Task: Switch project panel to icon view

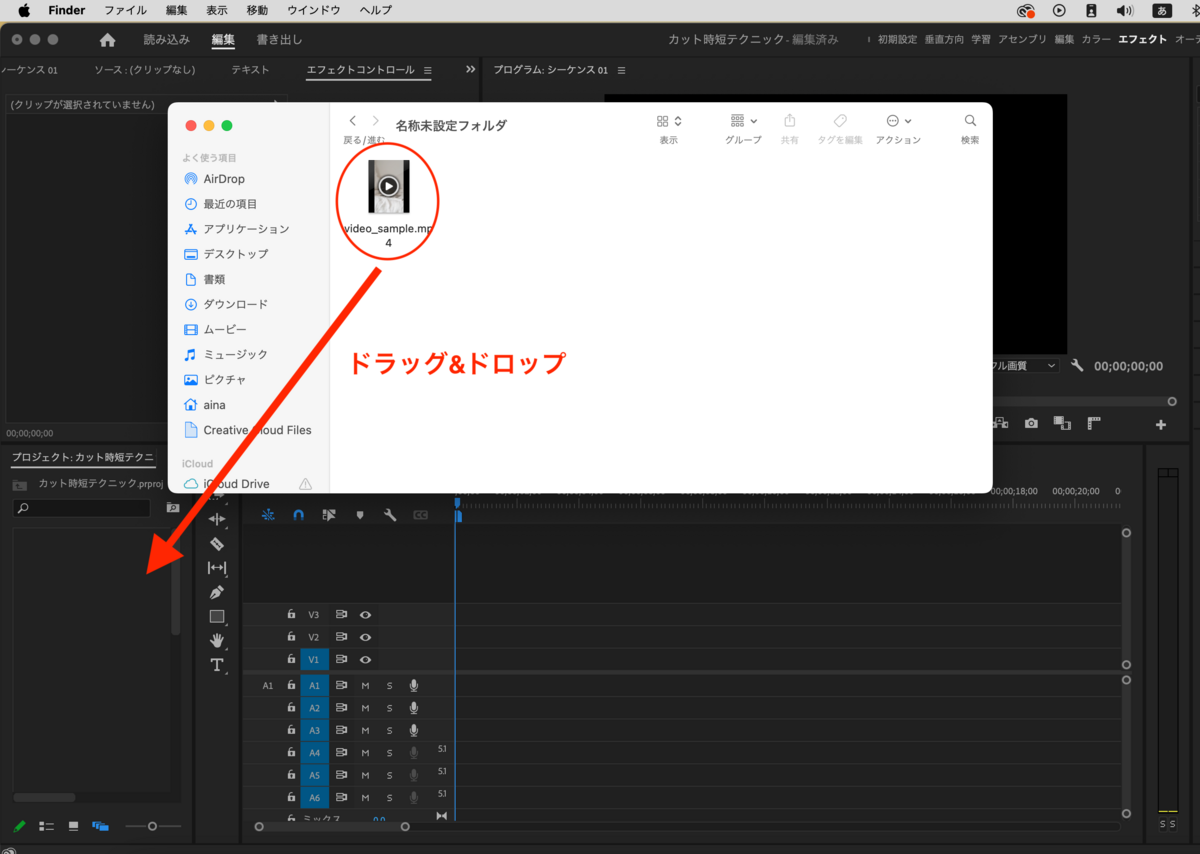Action: pos(73,826)
